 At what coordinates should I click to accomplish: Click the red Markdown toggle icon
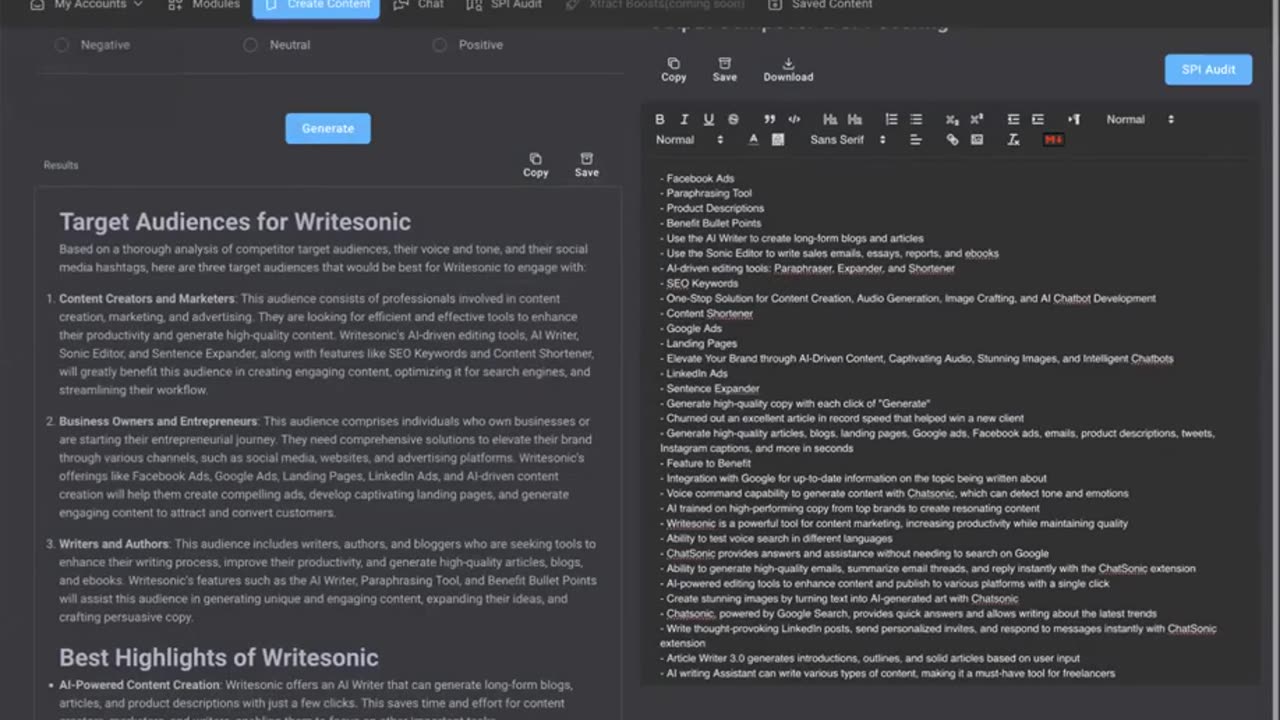pos(1053,140)
